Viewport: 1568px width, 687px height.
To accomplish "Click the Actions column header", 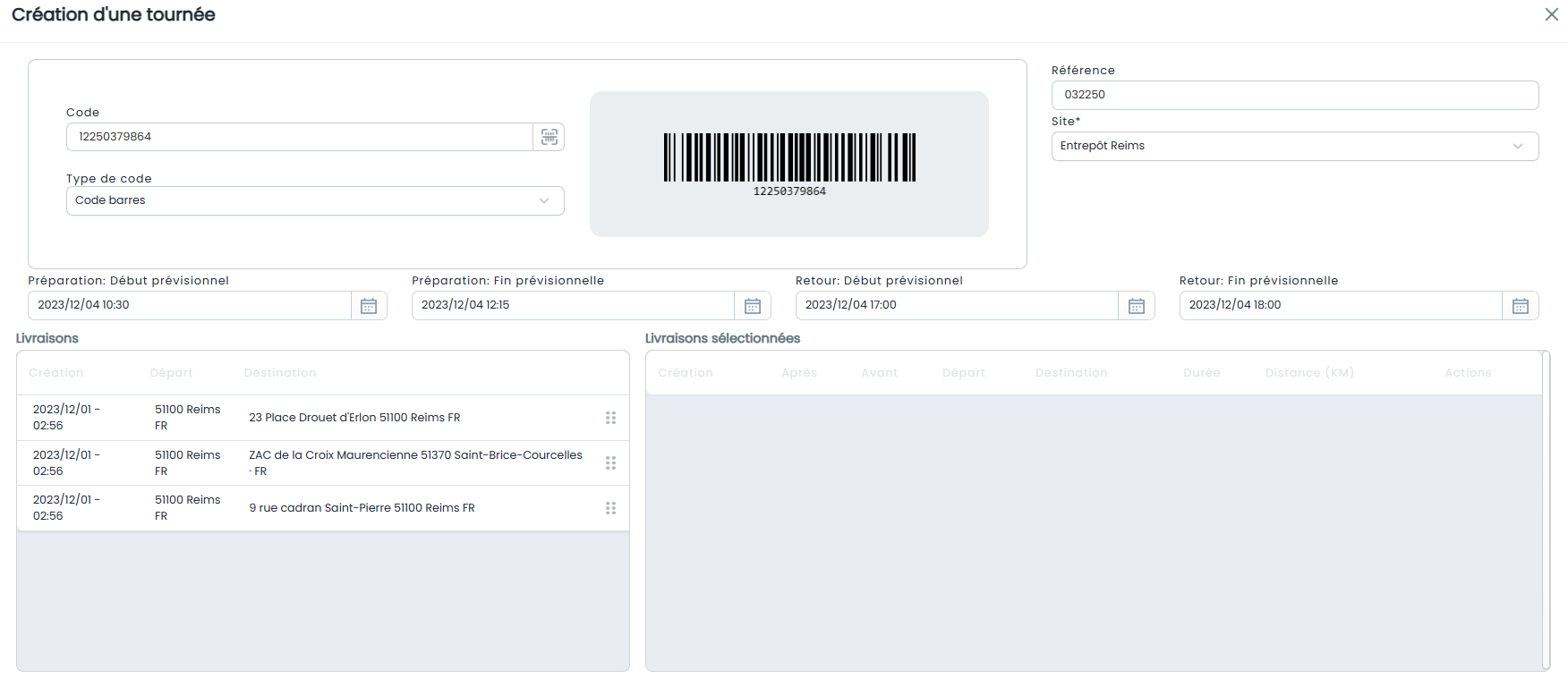I will (1468, 373).
